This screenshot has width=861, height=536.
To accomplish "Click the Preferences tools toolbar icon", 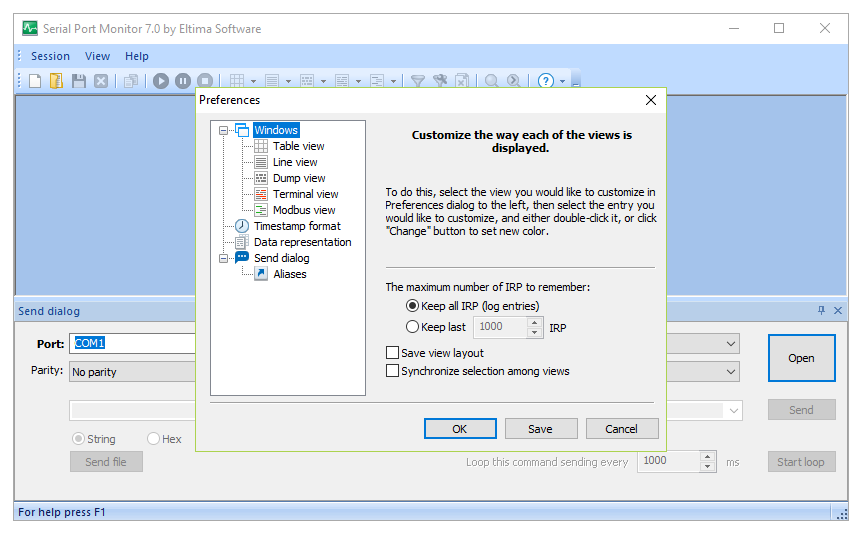I will click(x=440, y=81).
